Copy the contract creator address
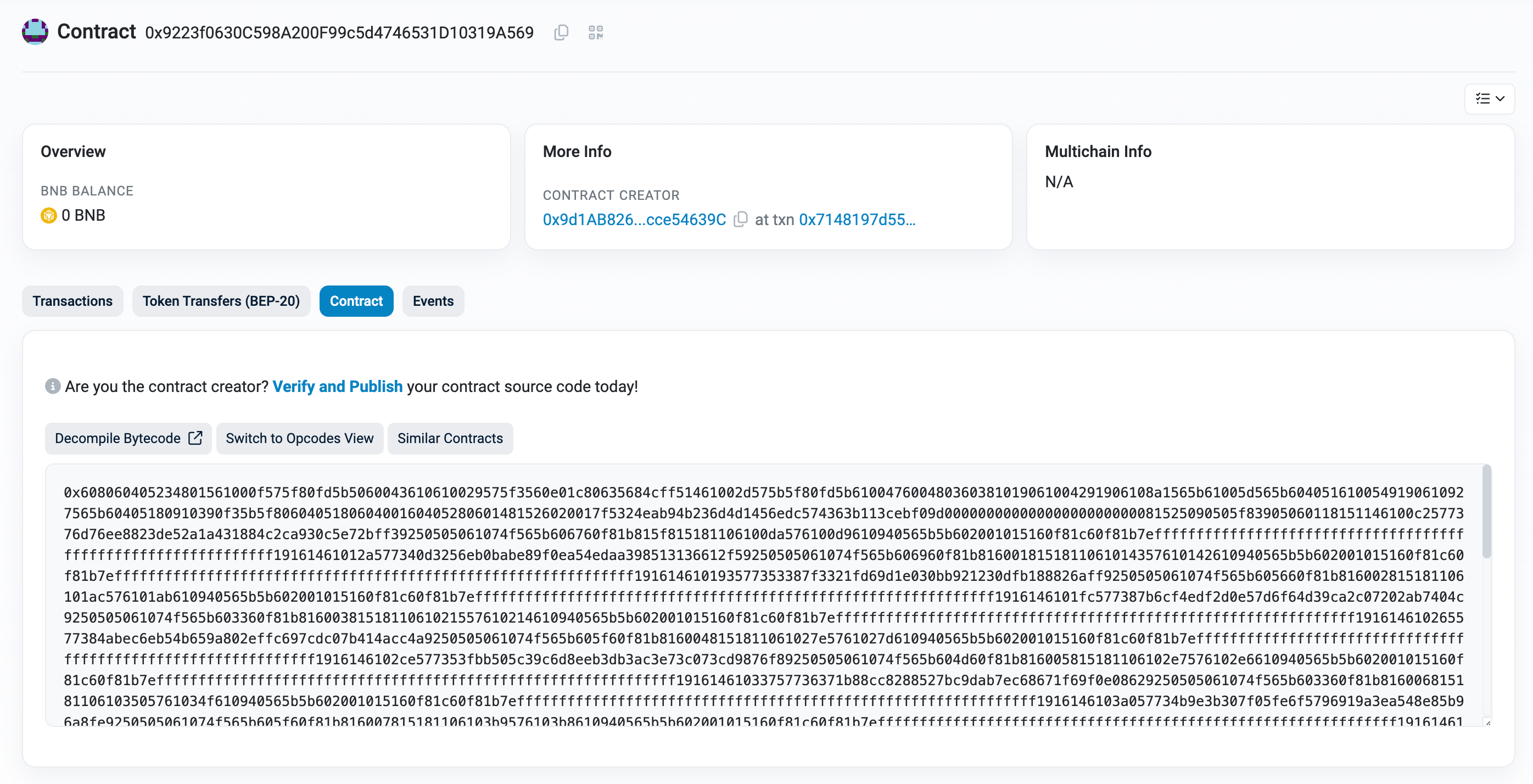 pos(740,220)
